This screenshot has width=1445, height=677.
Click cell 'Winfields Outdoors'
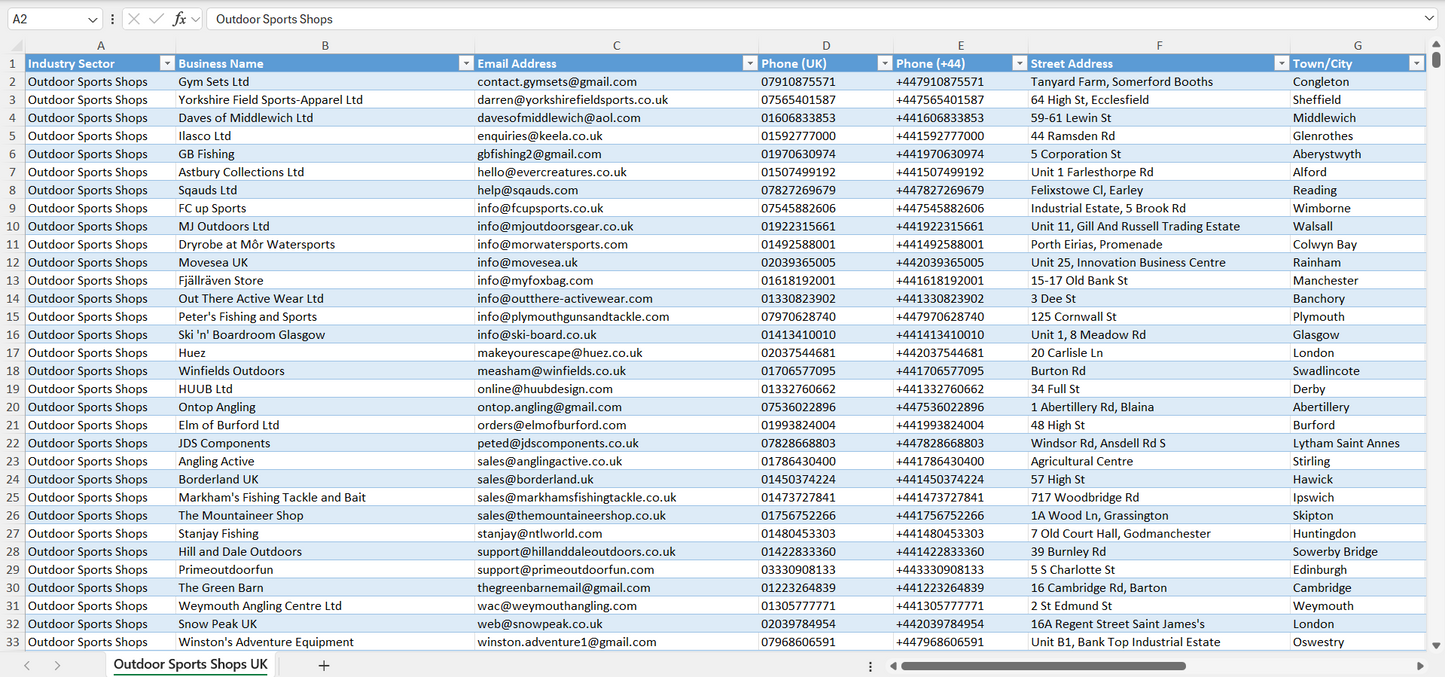click(x=325, y=371)
